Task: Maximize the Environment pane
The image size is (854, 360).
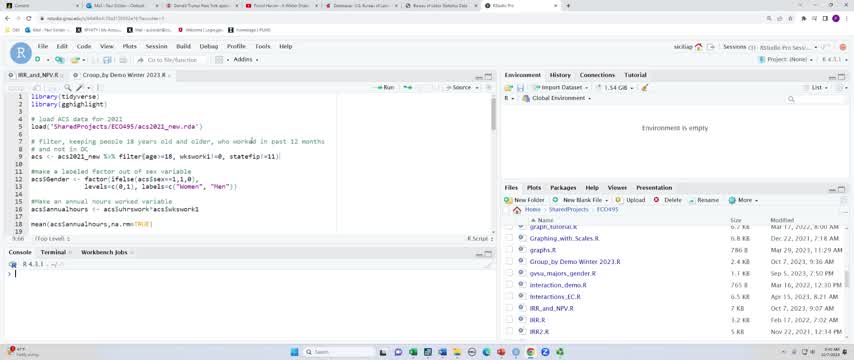Action: pos(842,77)
